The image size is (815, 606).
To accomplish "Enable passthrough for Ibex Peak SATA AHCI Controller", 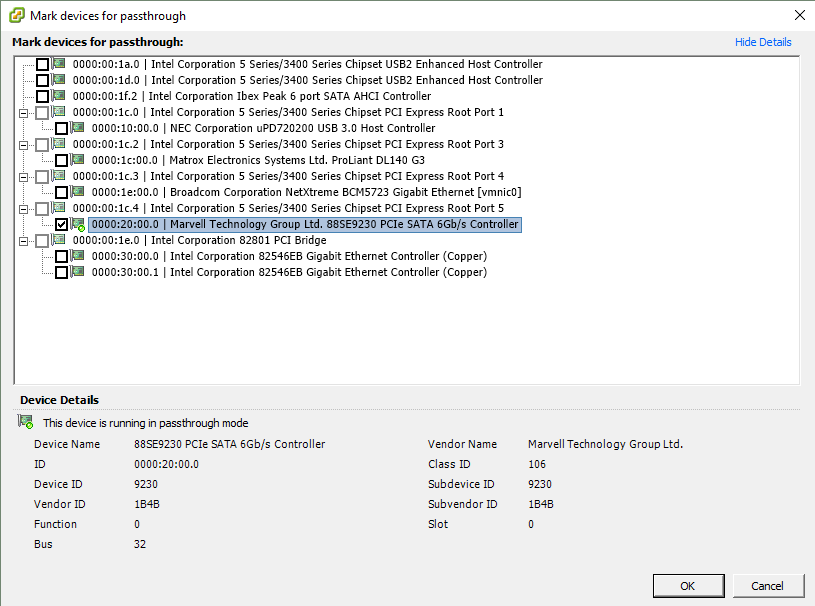I will [x=43, y=97].
